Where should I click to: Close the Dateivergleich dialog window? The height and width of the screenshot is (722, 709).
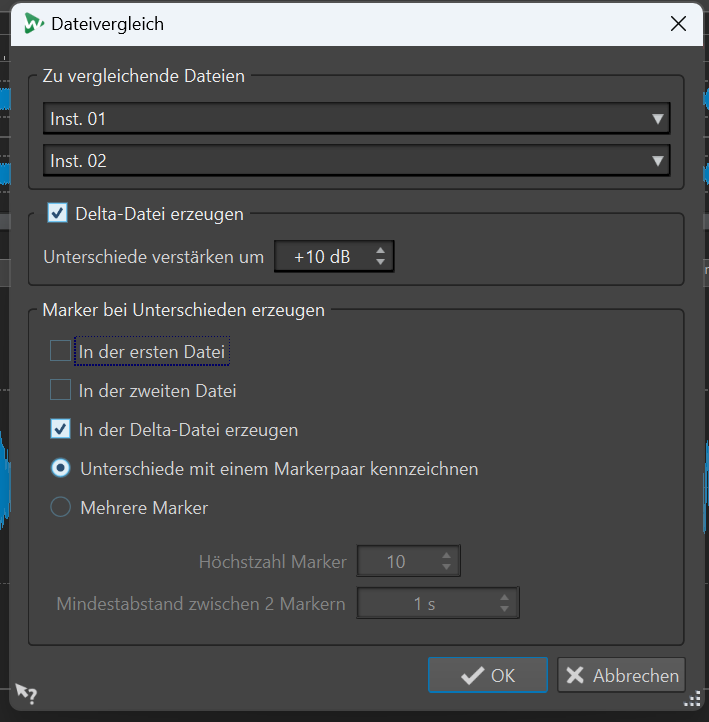(x=678, y=23)
